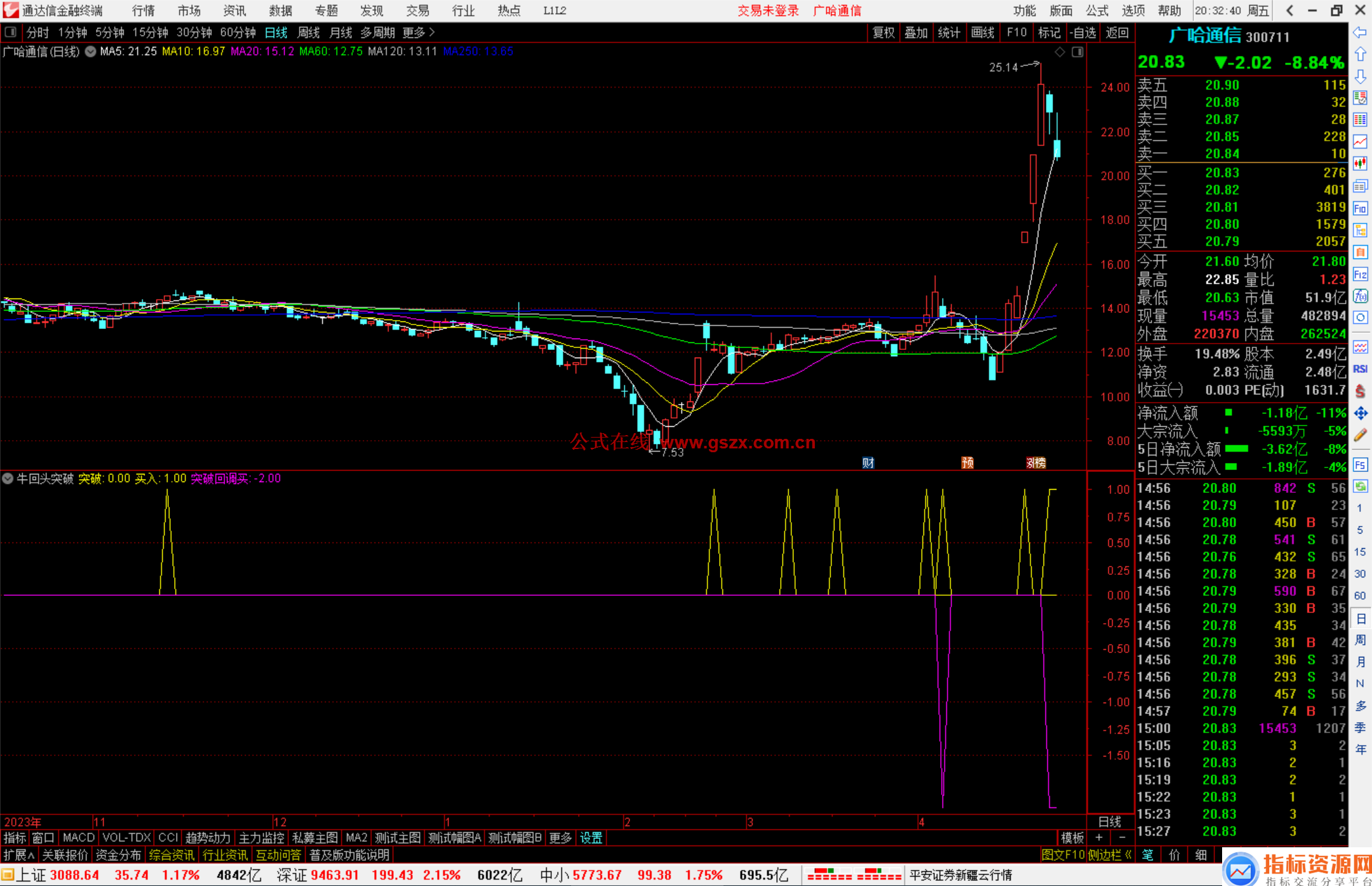Toggle the MA indicator circle next to 广哈通信(日线)
The width and height of the screenshot is (1372, 886).
(90, 51)
